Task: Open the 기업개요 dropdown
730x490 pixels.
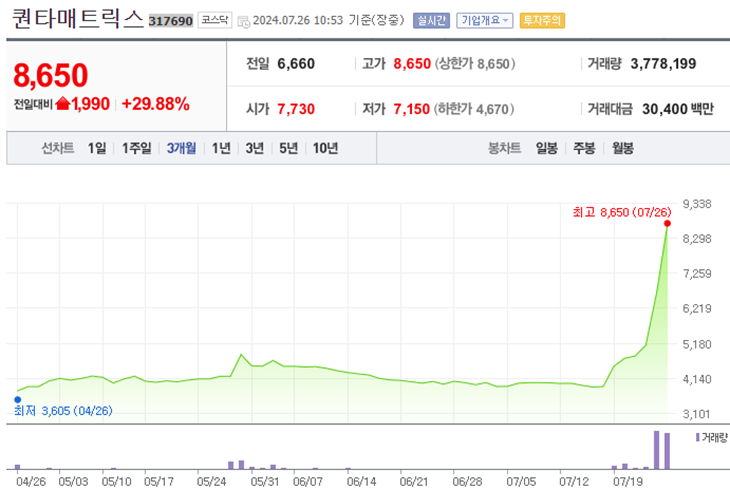Action: click(x=485, y=20)
